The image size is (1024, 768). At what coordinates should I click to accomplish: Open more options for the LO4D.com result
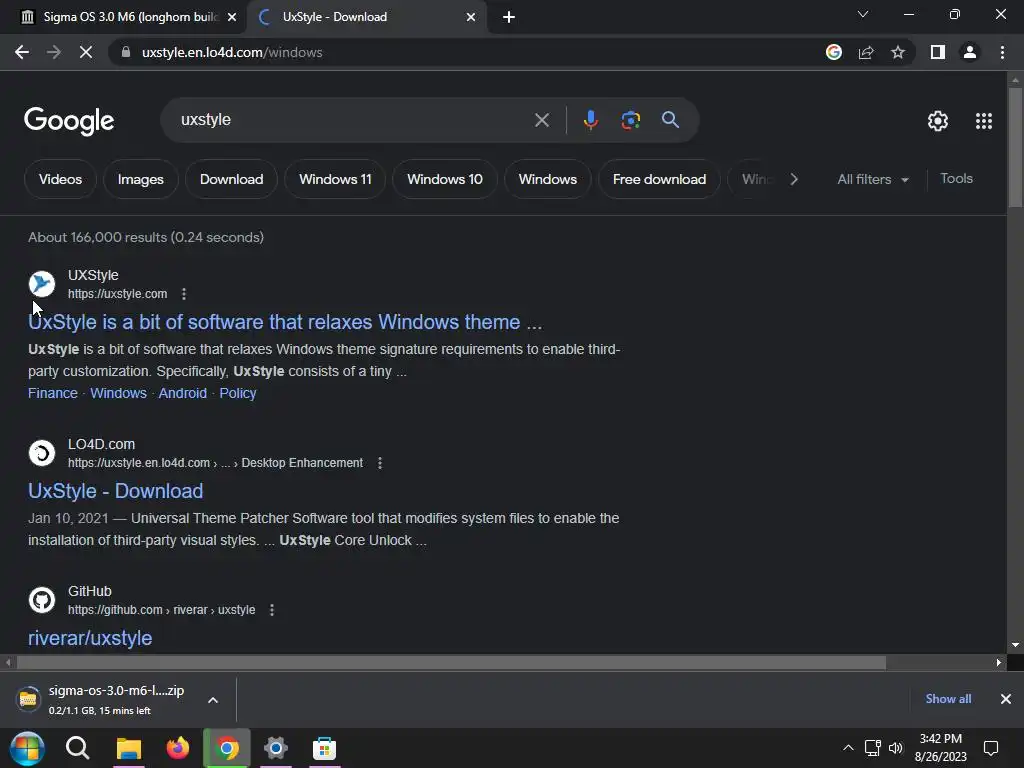point(379,463)
